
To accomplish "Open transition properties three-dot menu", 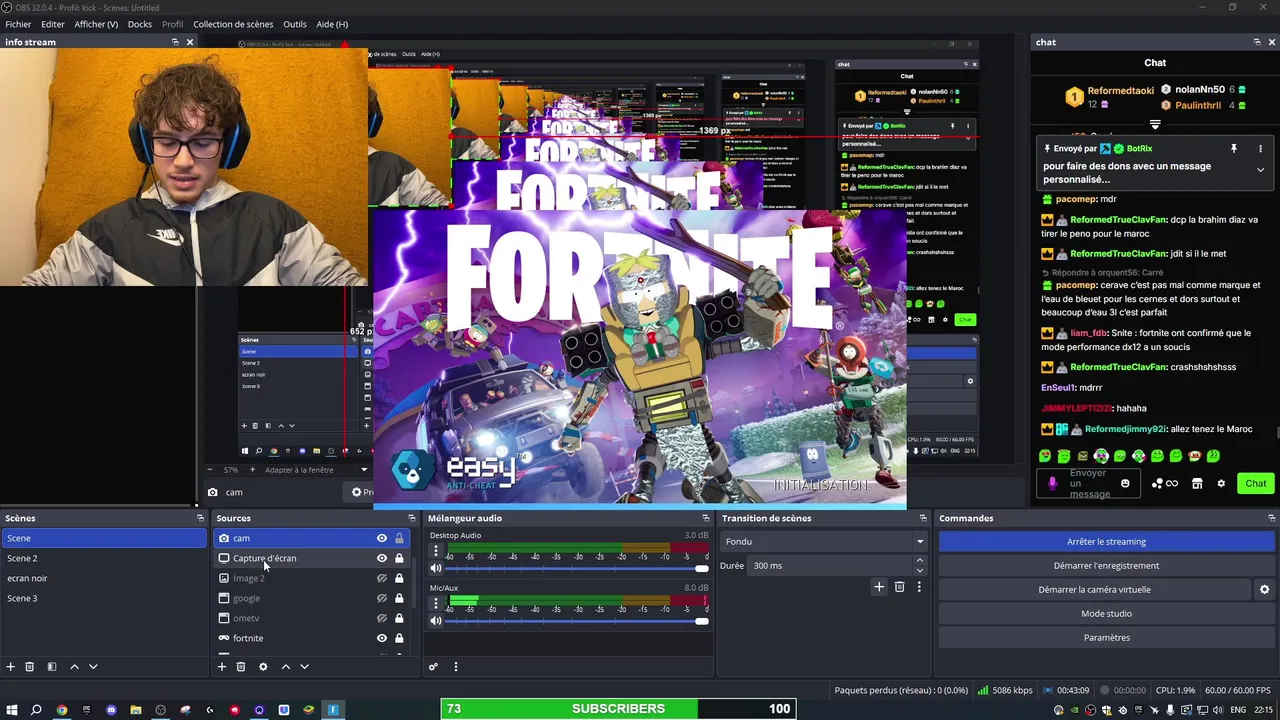I will (x=918, y=587).
